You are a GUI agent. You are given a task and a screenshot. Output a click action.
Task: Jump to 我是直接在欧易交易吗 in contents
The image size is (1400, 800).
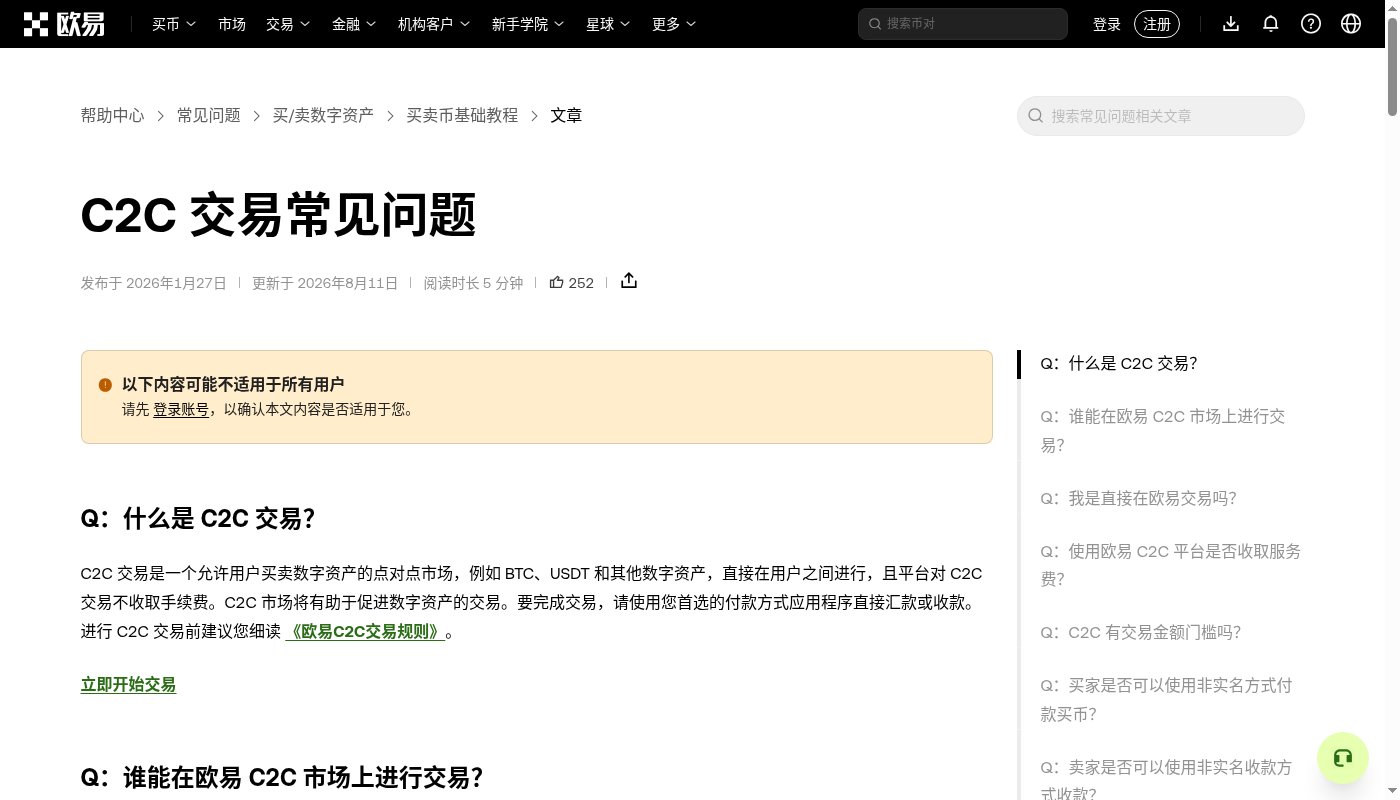coord(1138,498)
